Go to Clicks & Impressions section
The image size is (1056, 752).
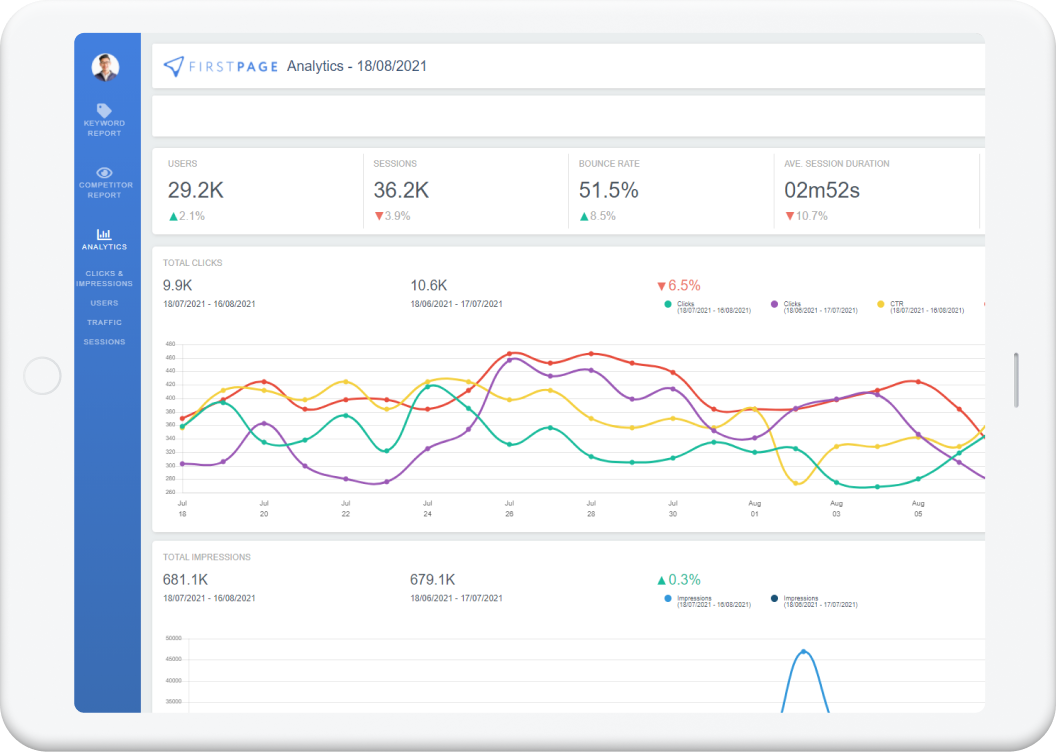click(104, 278)
